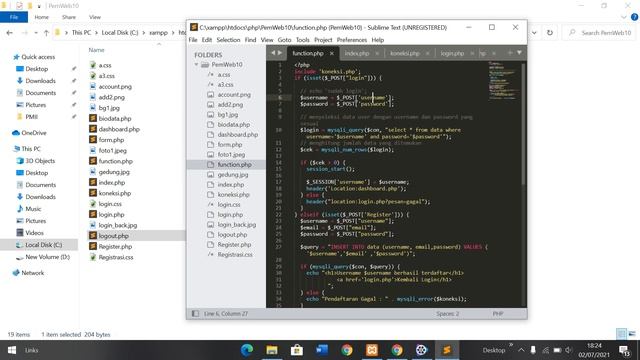Screen dimensions: 640x360
Task: Click the volume icon in system tray
Action: tap(569, 350)
